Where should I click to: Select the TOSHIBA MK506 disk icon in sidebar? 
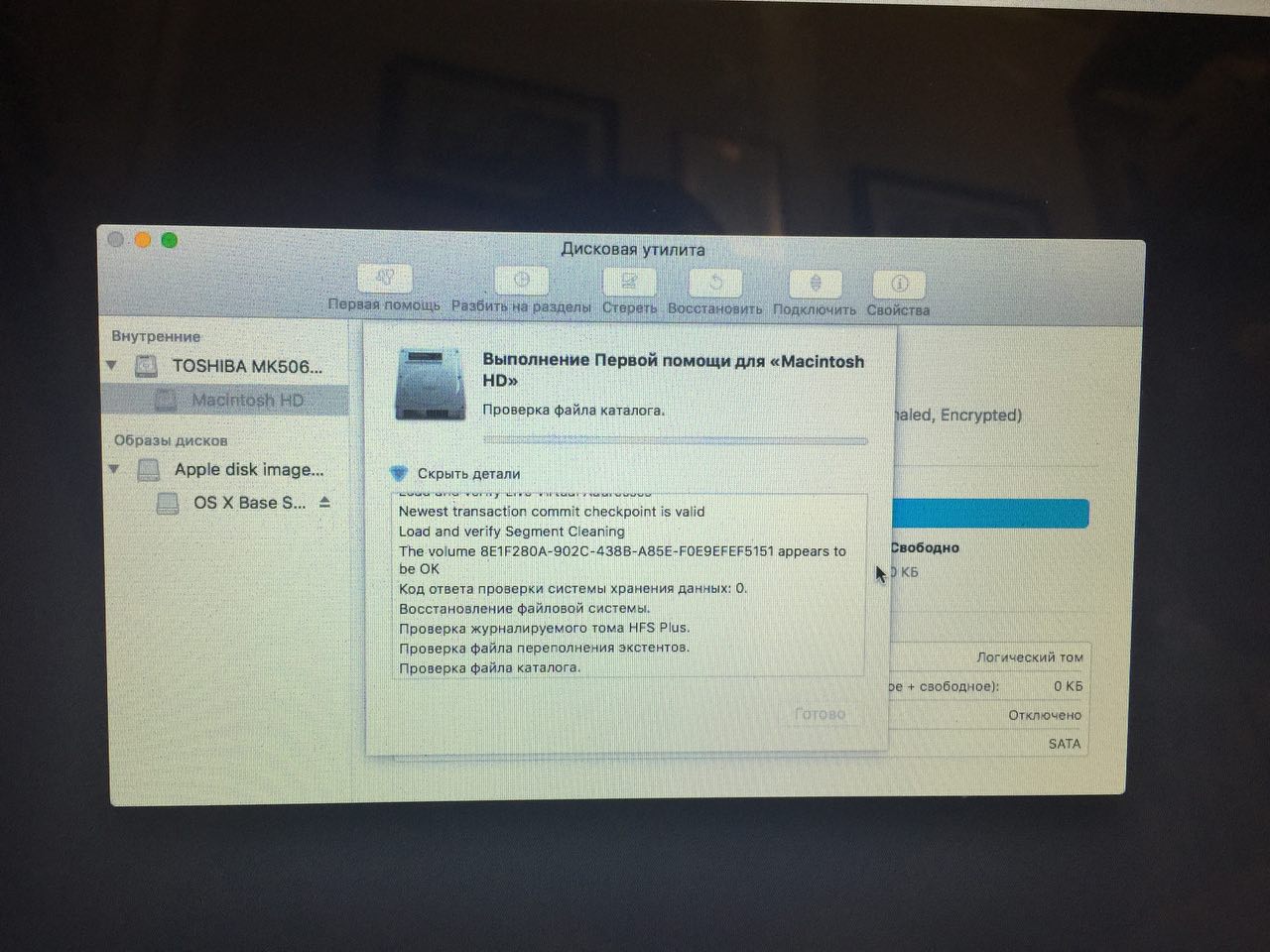pyautogui.click(x=146, y=366)
